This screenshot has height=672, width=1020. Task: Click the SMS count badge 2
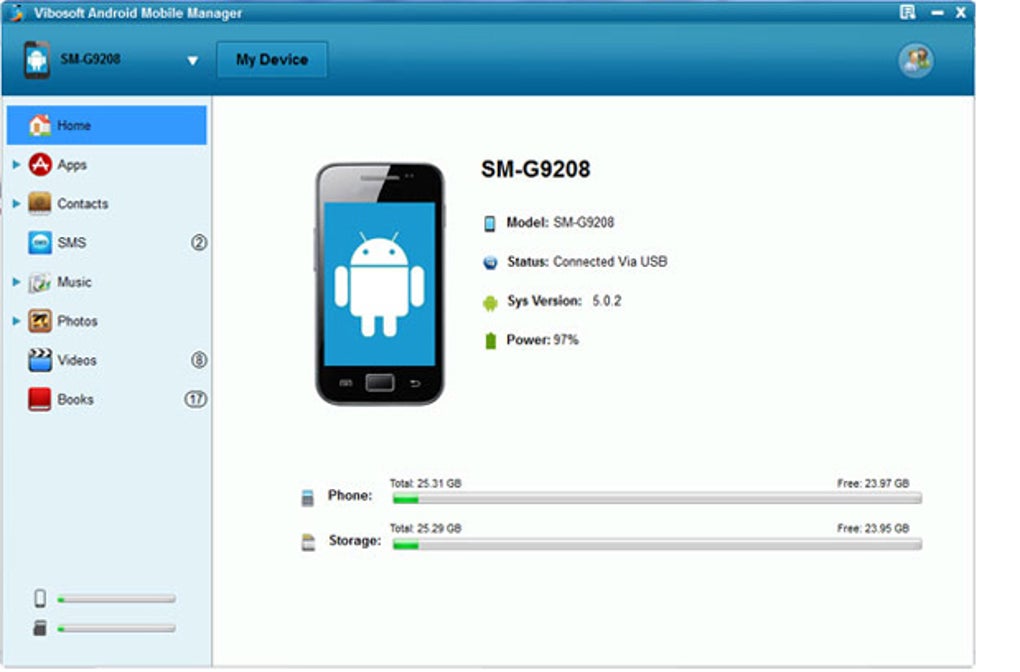198,243
